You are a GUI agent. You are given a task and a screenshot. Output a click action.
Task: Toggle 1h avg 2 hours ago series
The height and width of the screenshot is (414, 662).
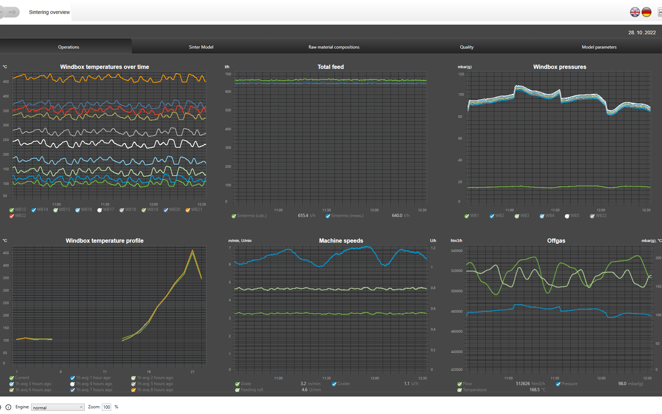click(133, 378)
